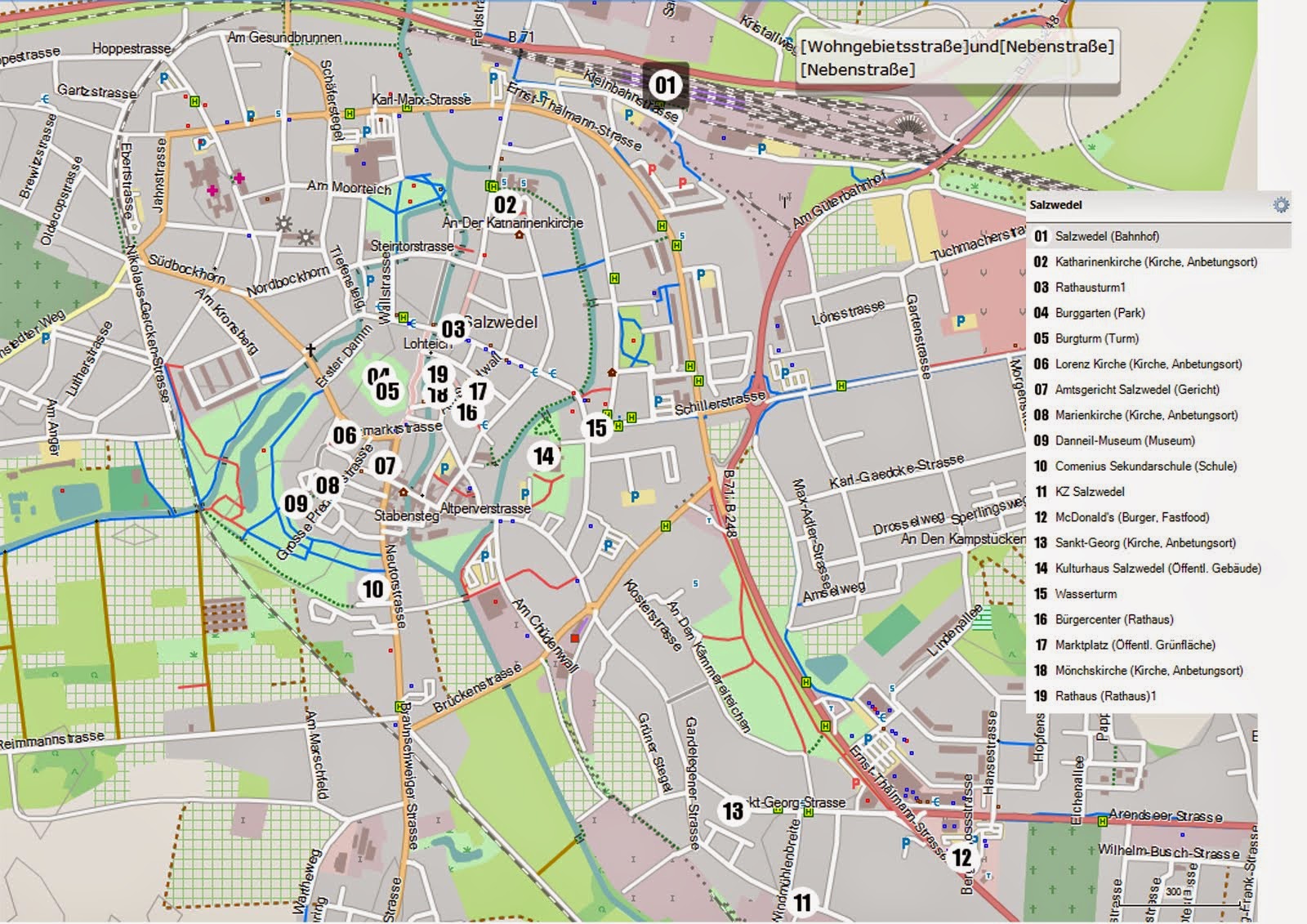
Task: Select list entry 05 Burgturm (Turm)
Action: (x=1159, y=338)
